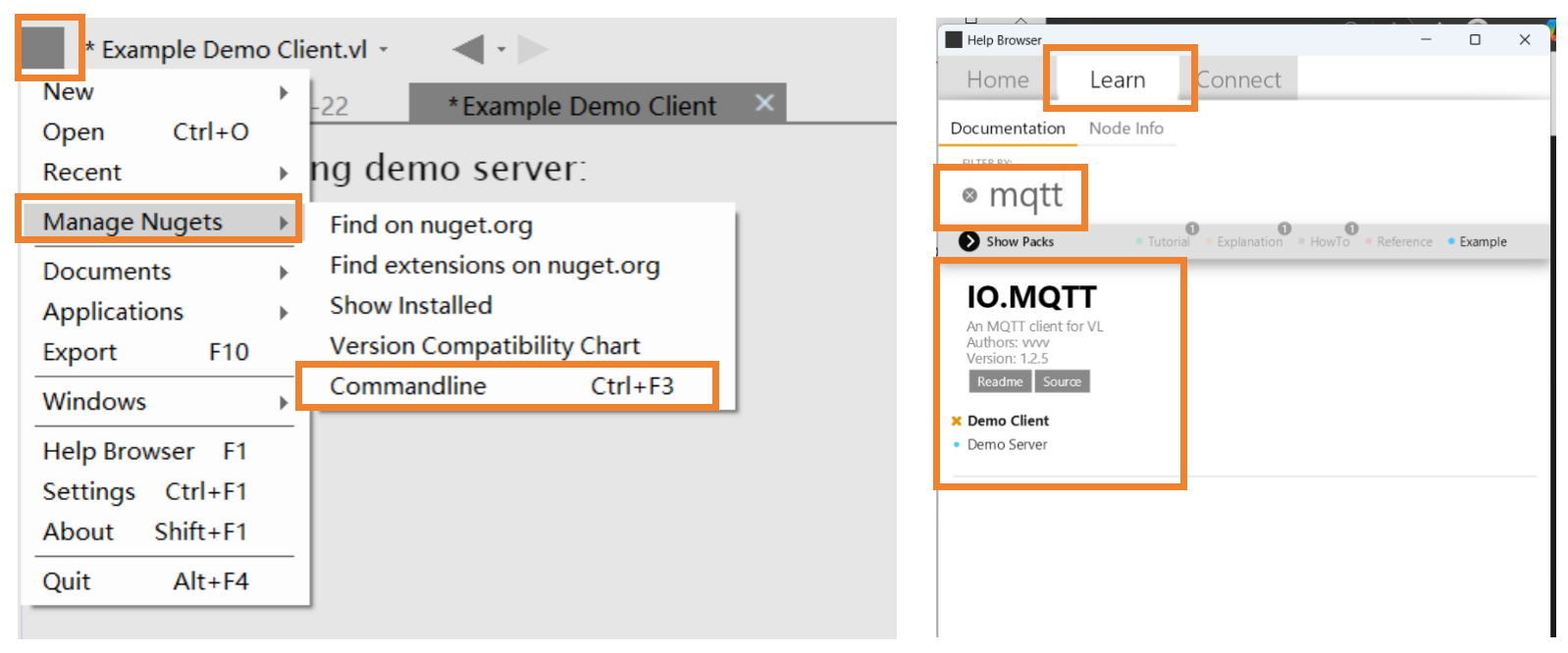Click the Source button for IO.MQTT
1568x653 pixels.
pyautogui.click(x=1062, y=381)
